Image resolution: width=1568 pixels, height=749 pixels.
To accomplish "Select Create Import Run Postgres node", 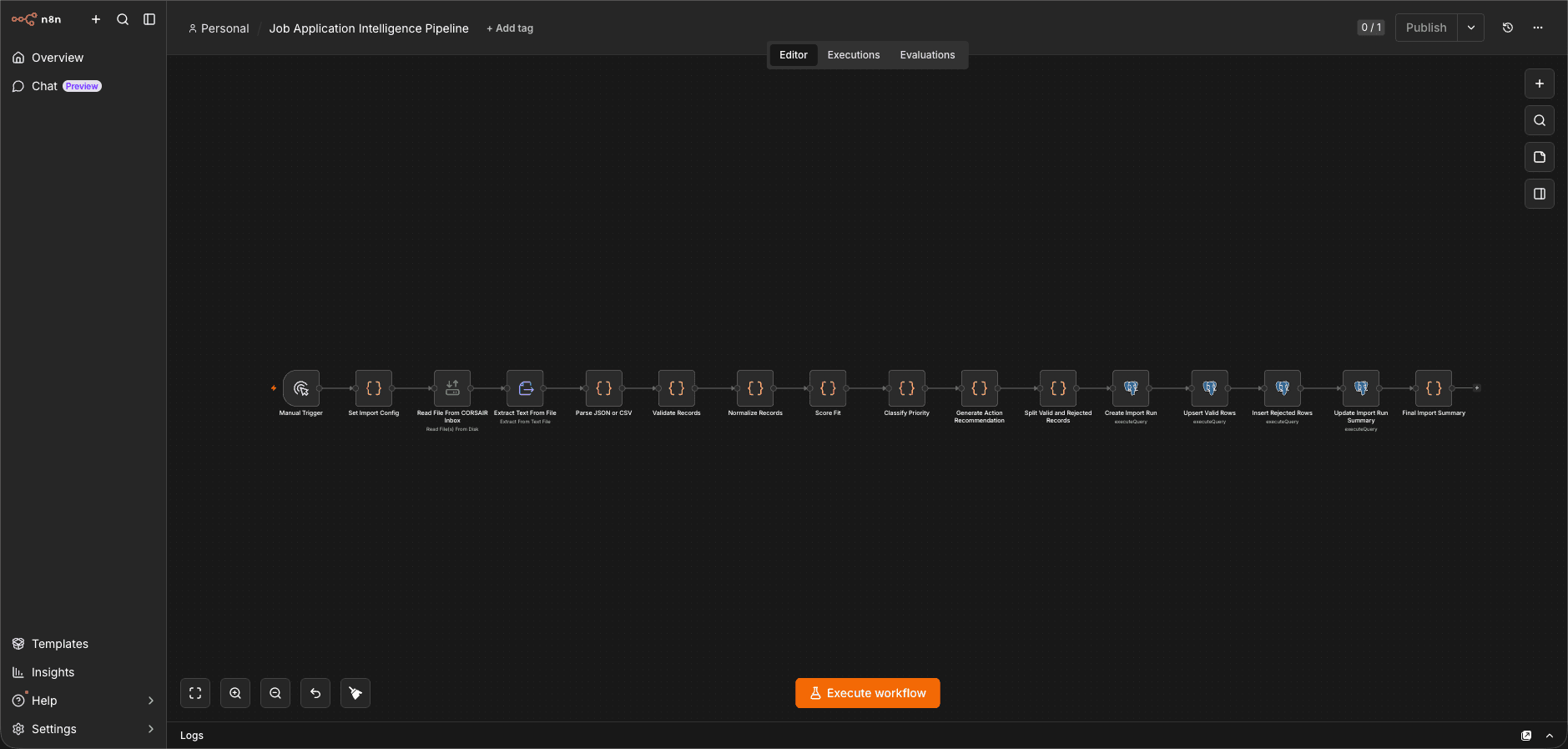I will pos(1131,388).
